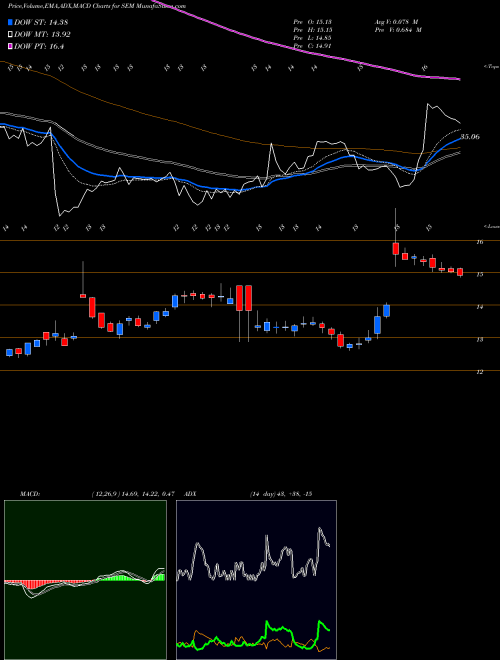Screen dimensions: 500x660
Task: Select the 'DOW PT: 16.4' legend text
Action: pos(39,47)
